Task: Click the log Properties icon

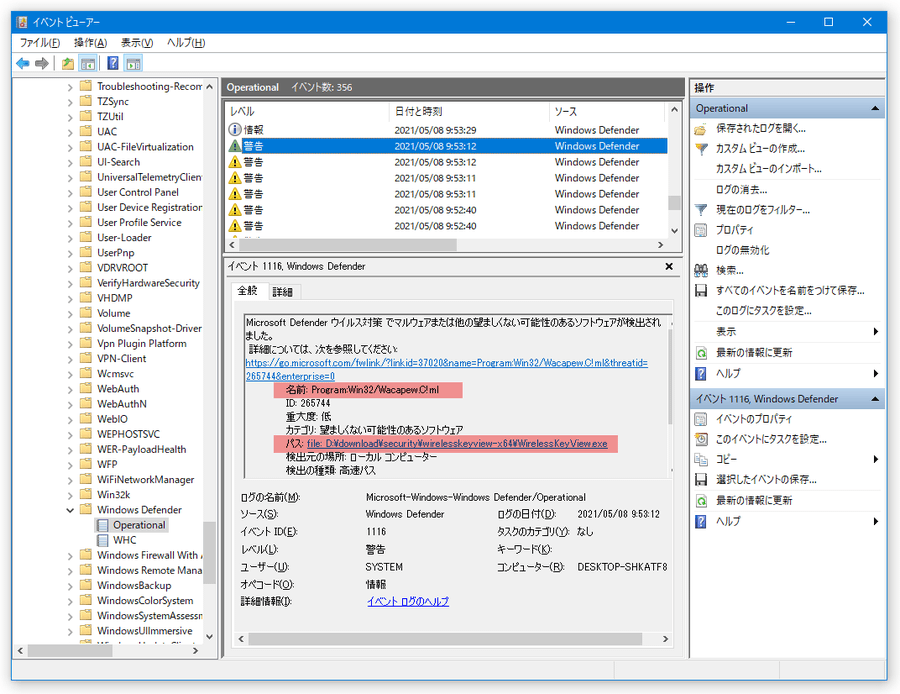Action: [701, 230]
